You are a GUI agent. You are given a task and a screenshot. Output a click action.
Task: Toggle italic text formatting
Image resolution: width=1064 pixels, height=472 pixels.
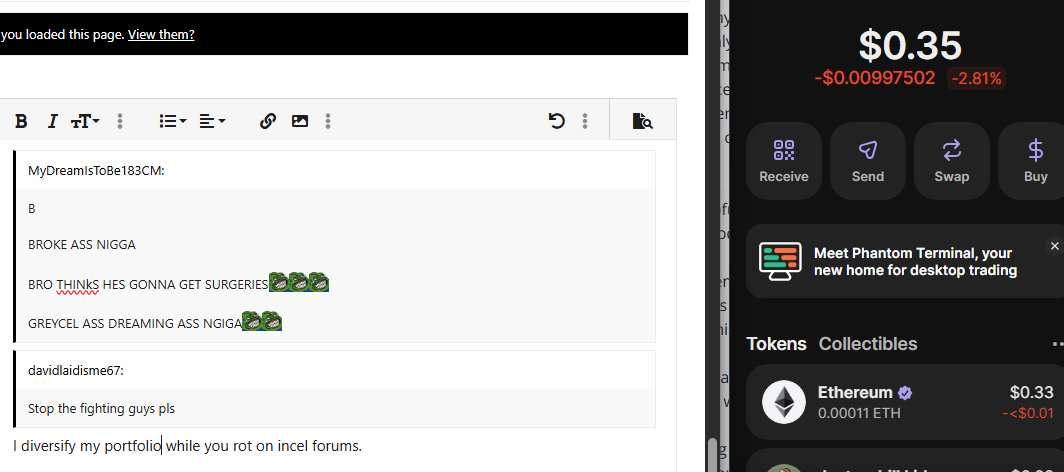(x=52, y=121)
